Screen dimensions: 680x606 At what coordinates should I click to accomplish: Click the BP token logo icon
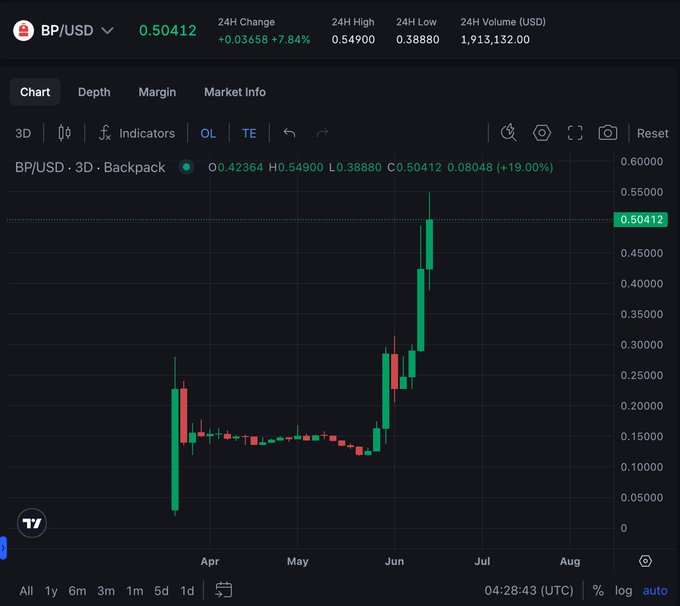(23, 31)
